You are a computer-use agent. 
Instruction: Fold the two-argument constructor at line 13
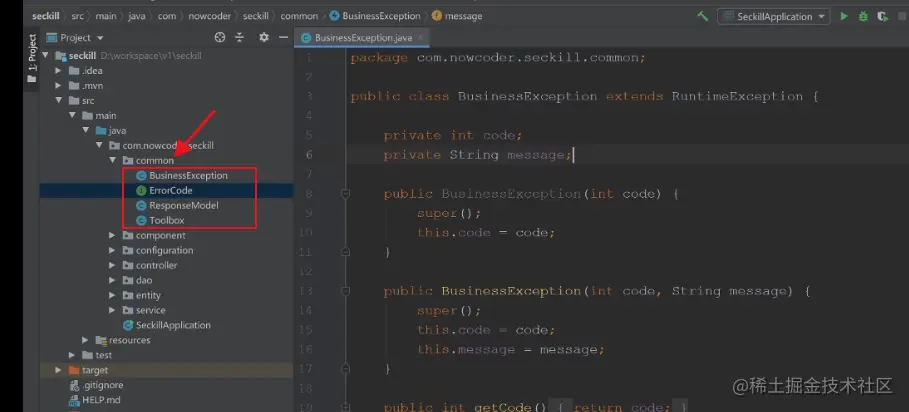pos(346,291)
